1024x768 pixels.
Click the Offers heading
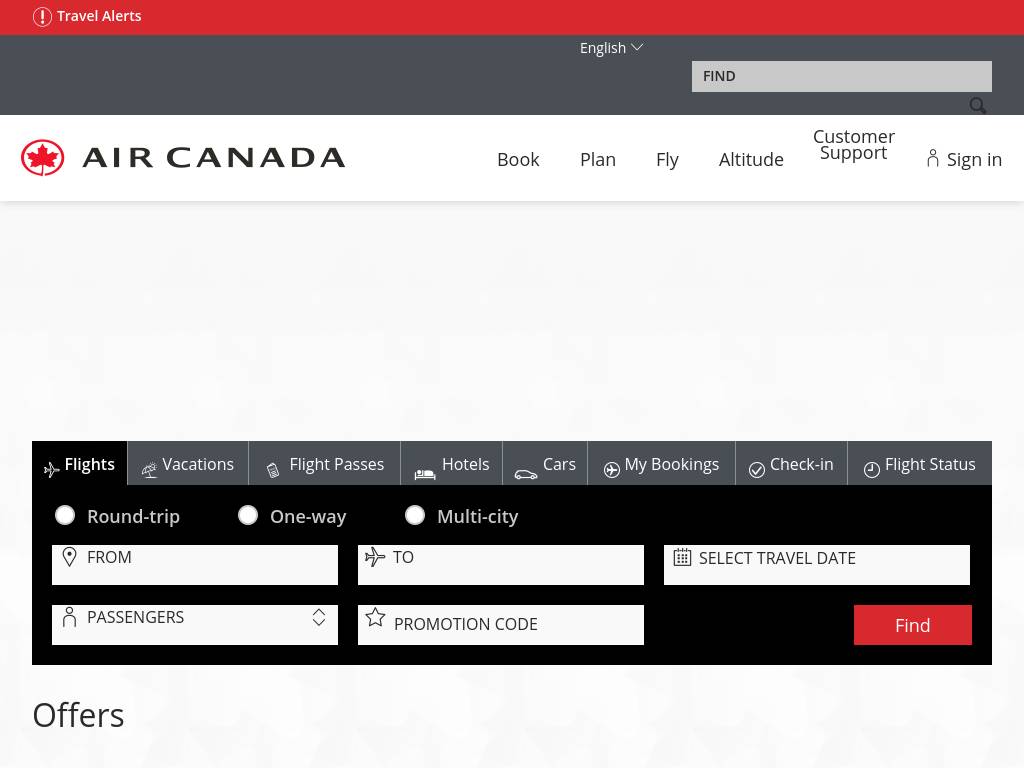coord(78,715)
